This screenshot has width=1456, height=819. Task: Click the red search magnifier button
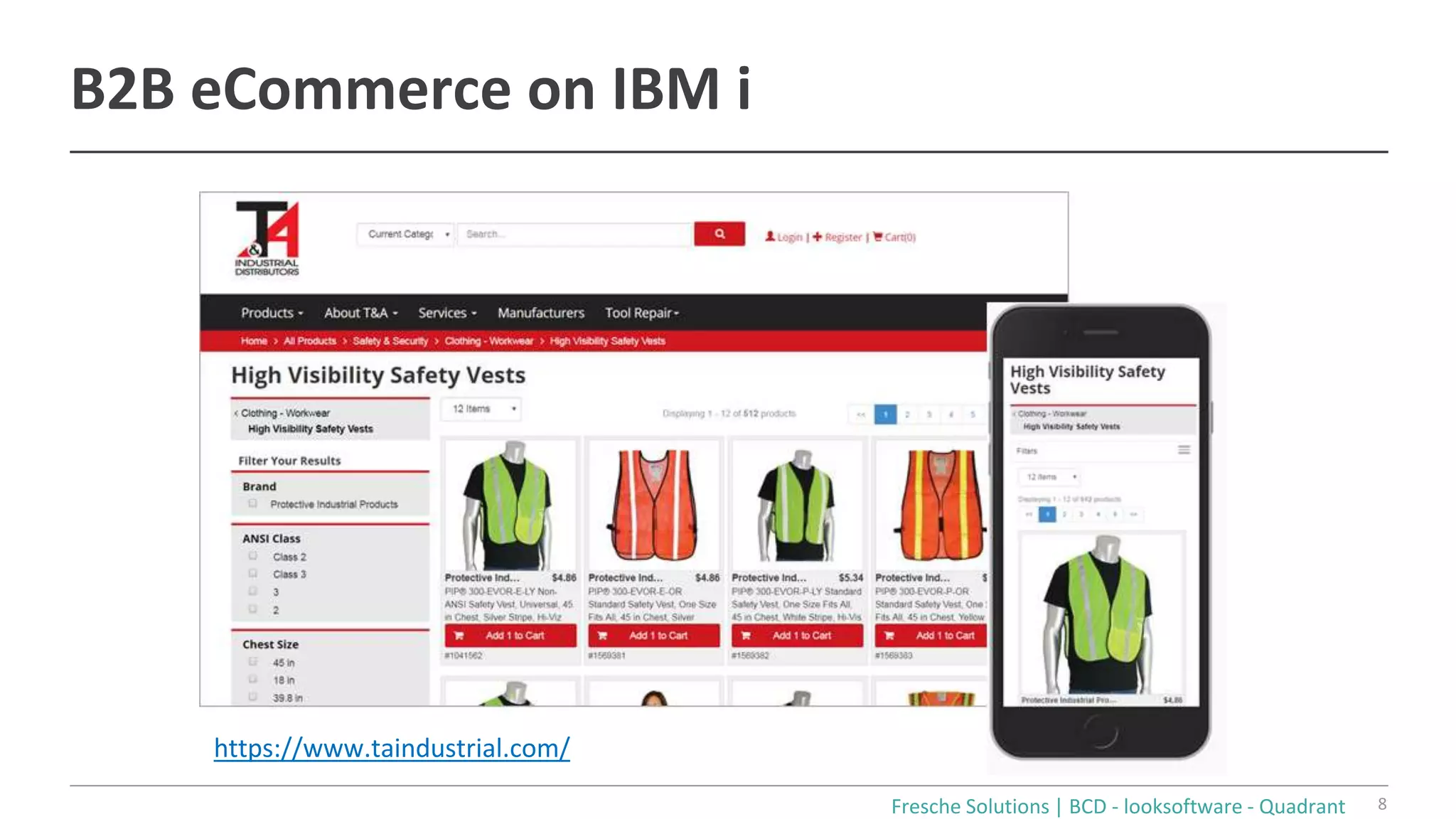click(719, 234)
